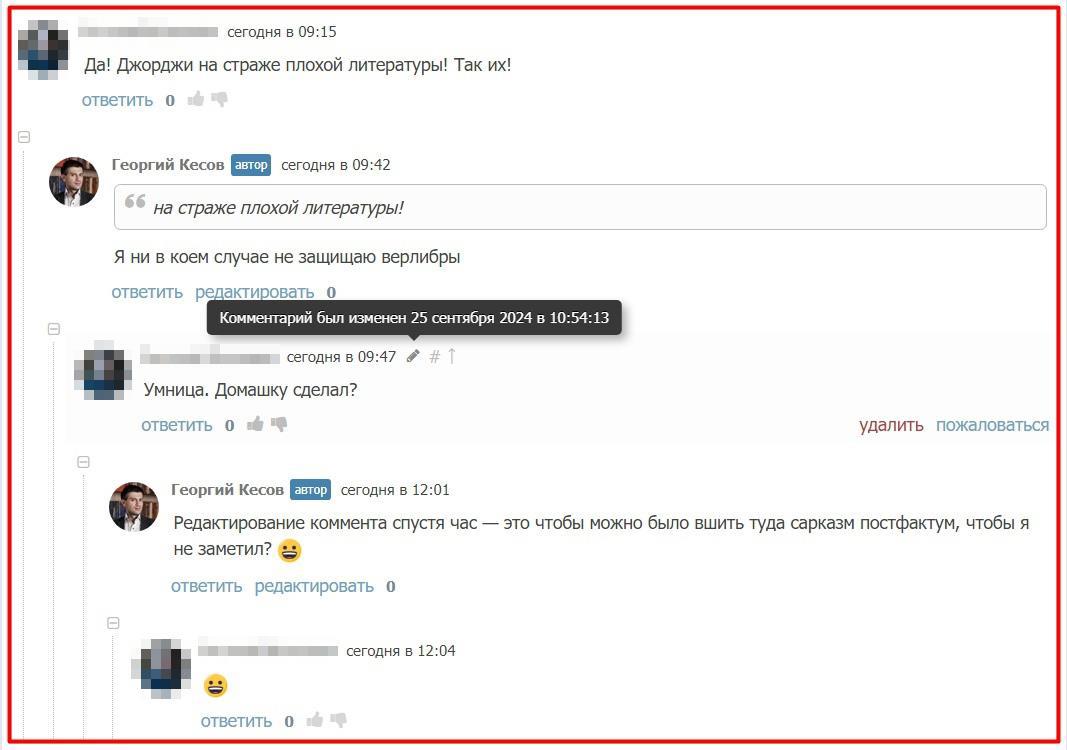1067x750 pixels.
Task: Delete the 09:47 comment via 'удалить'
Action: click(x=891, y=425)
